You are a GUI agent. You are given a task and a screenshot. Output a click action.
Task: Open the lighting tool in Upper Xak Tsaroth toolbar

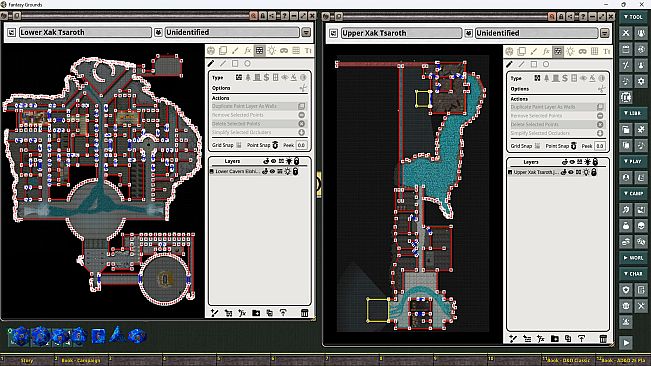pos(570,51)
